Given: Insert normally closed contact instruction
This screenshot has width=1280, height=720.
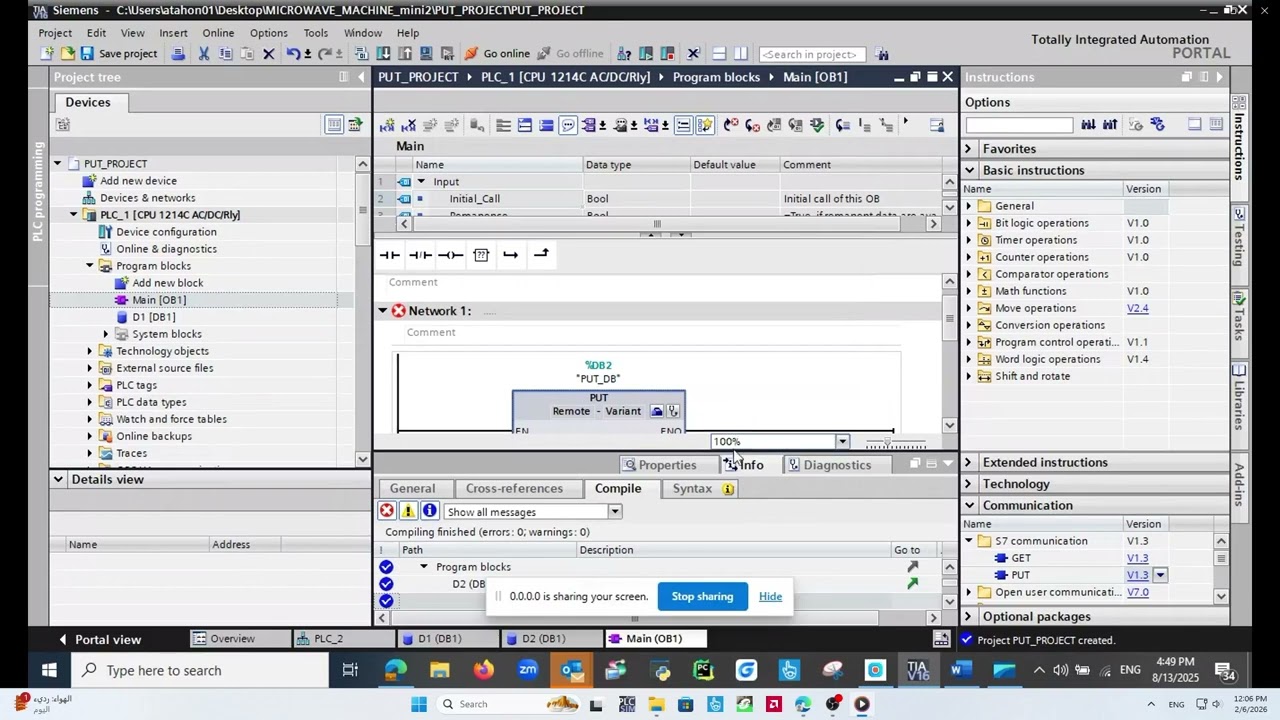Looking at the screenshot, I should (420, 255).
